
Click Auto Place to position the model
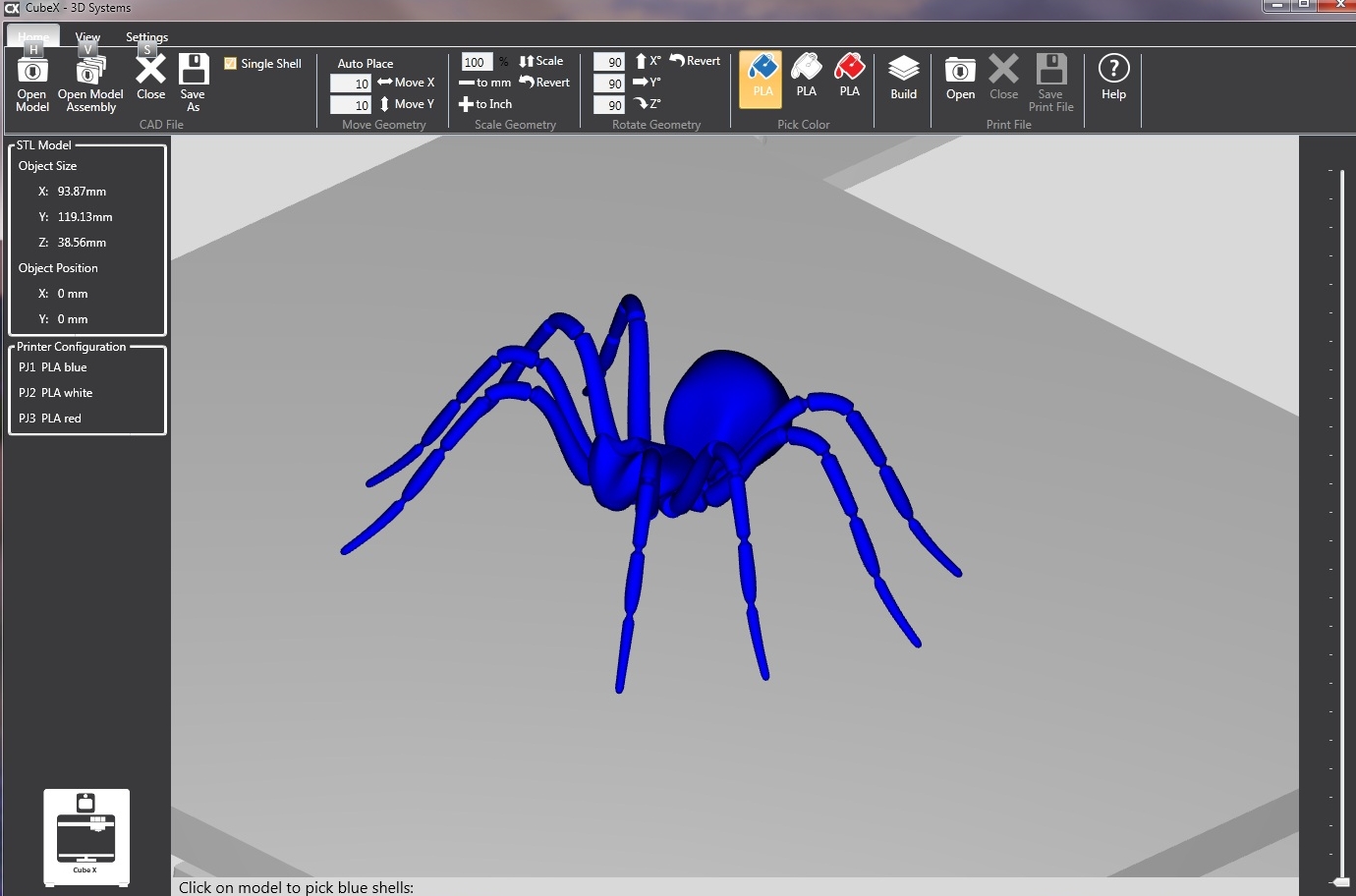coord(365,63)
